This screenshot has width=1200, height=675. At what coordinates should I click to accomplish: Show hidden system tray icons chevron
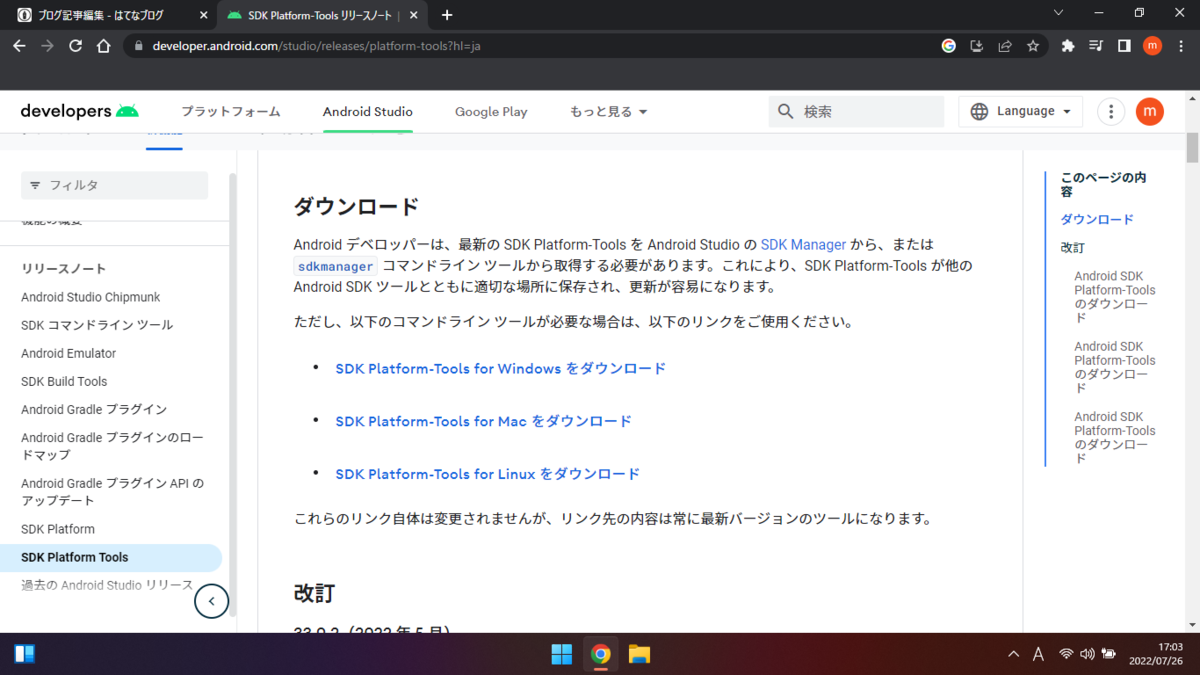click(x=1013, y=654)
